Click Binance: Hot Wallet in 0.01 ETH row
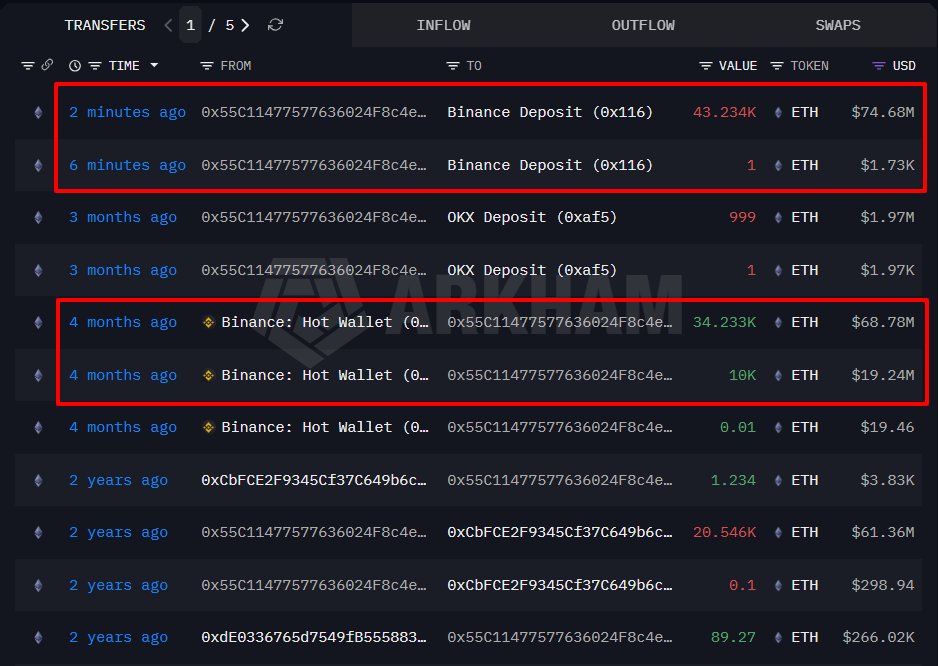 tap(325, 427)
